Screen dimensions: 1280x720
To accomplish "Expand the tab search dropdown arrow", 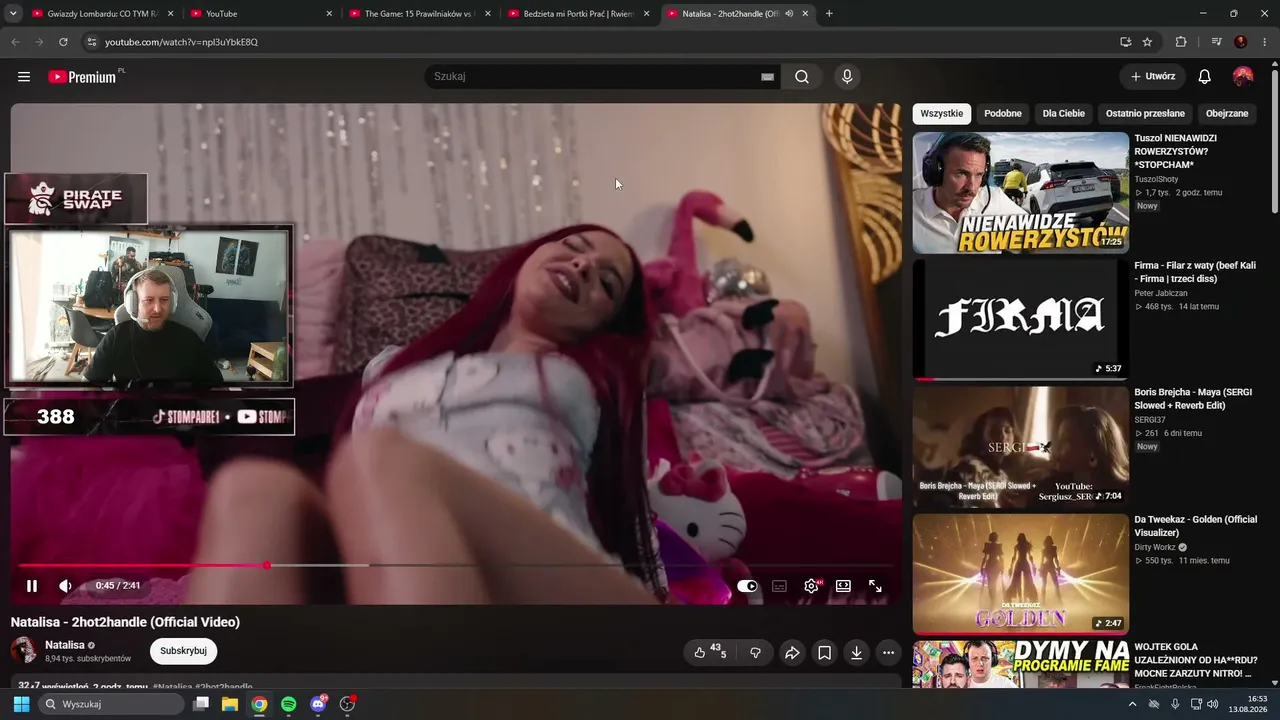I will pyautogui.click(x=12, y=14).
